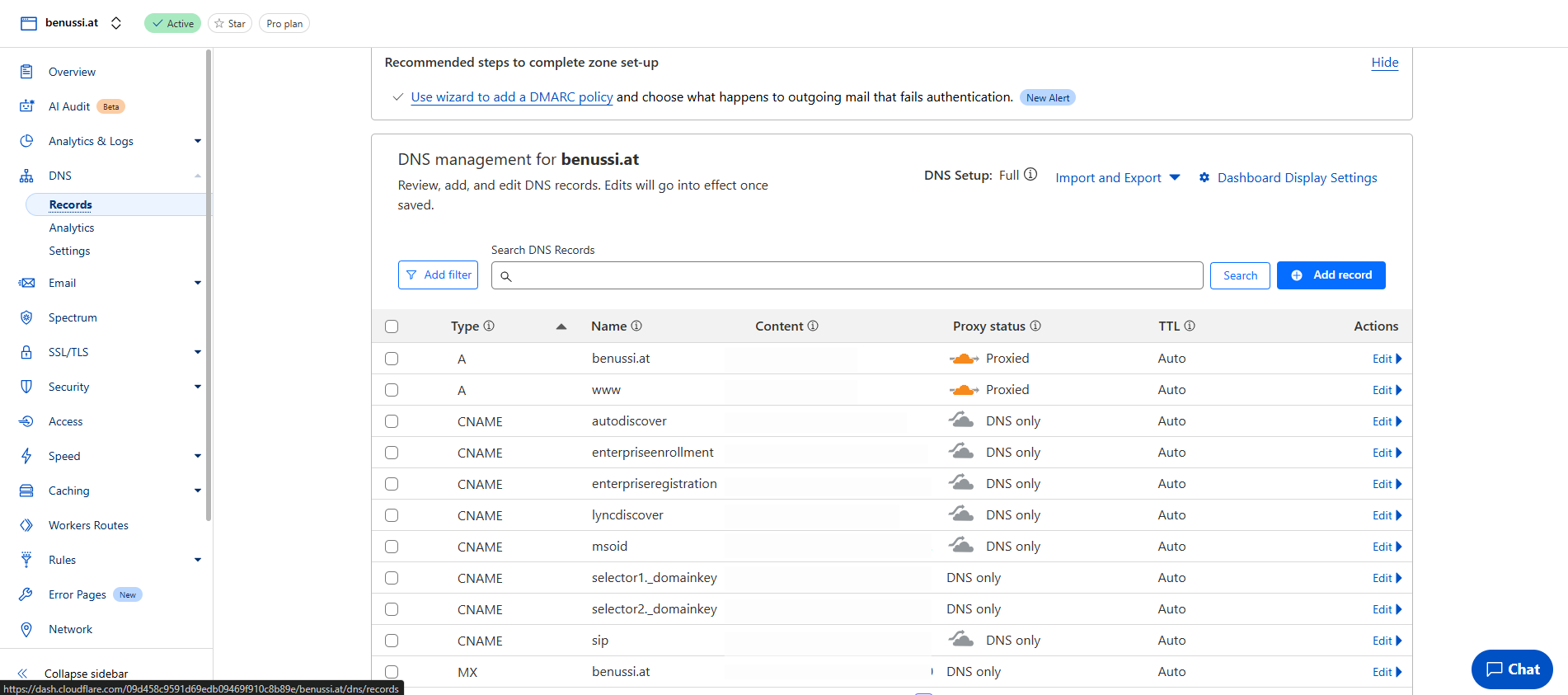Viewport: 1568px width, 695px height.
Task: Expand the SSL/TLS menu arrow
Action: tap(198, 352)
